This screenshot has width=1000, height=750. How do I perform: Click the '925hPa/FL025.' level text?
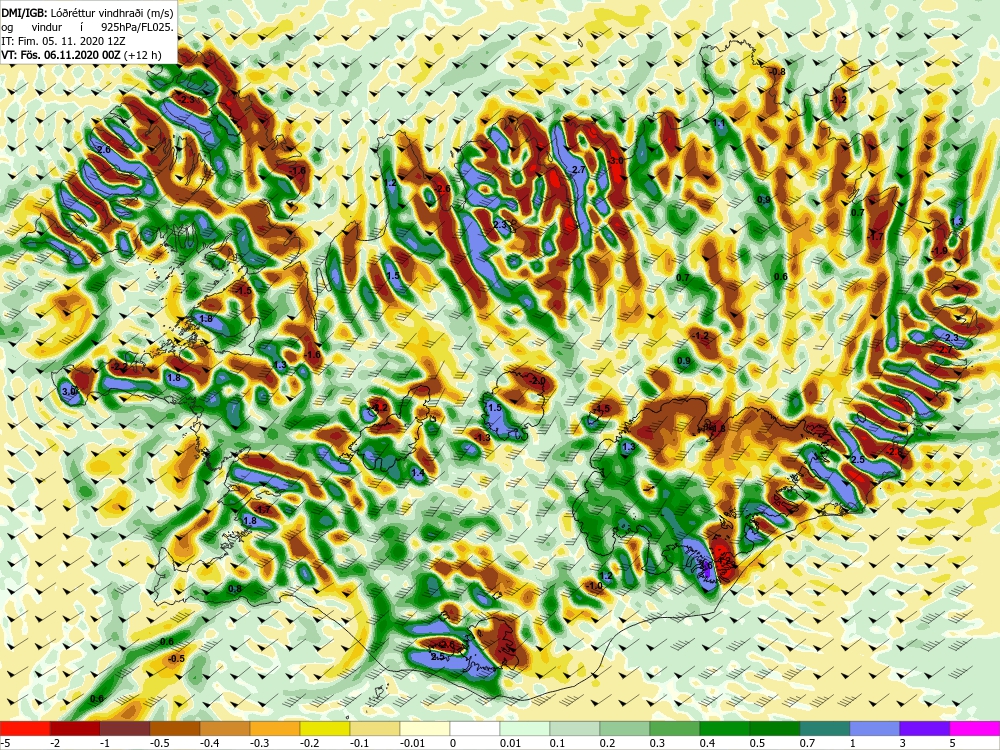point(137,27)
